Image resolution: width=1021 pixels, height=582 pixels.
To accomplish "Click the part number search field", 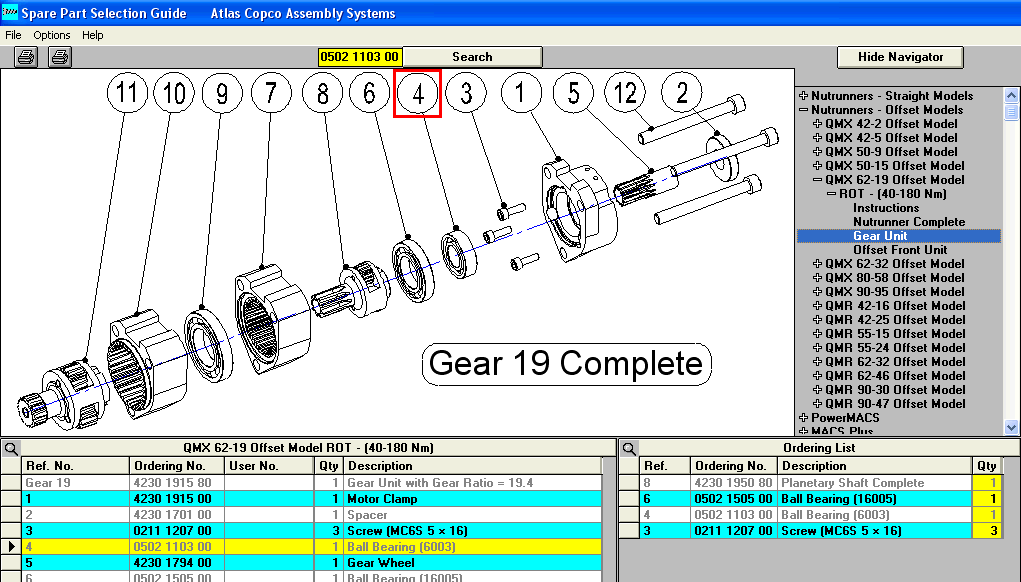I will coord(360,57).
